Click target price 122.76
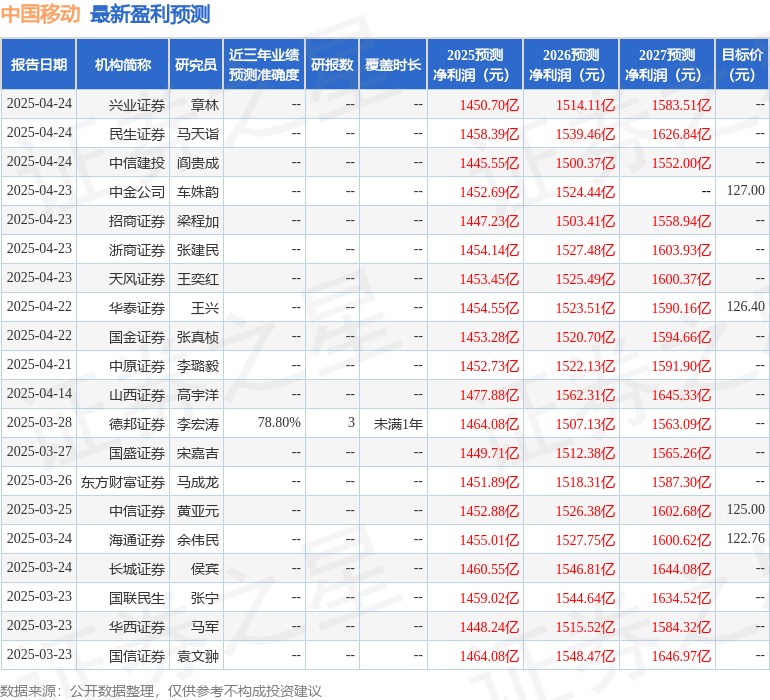Screen dimensions: 770x700 [x=745, y=538]
